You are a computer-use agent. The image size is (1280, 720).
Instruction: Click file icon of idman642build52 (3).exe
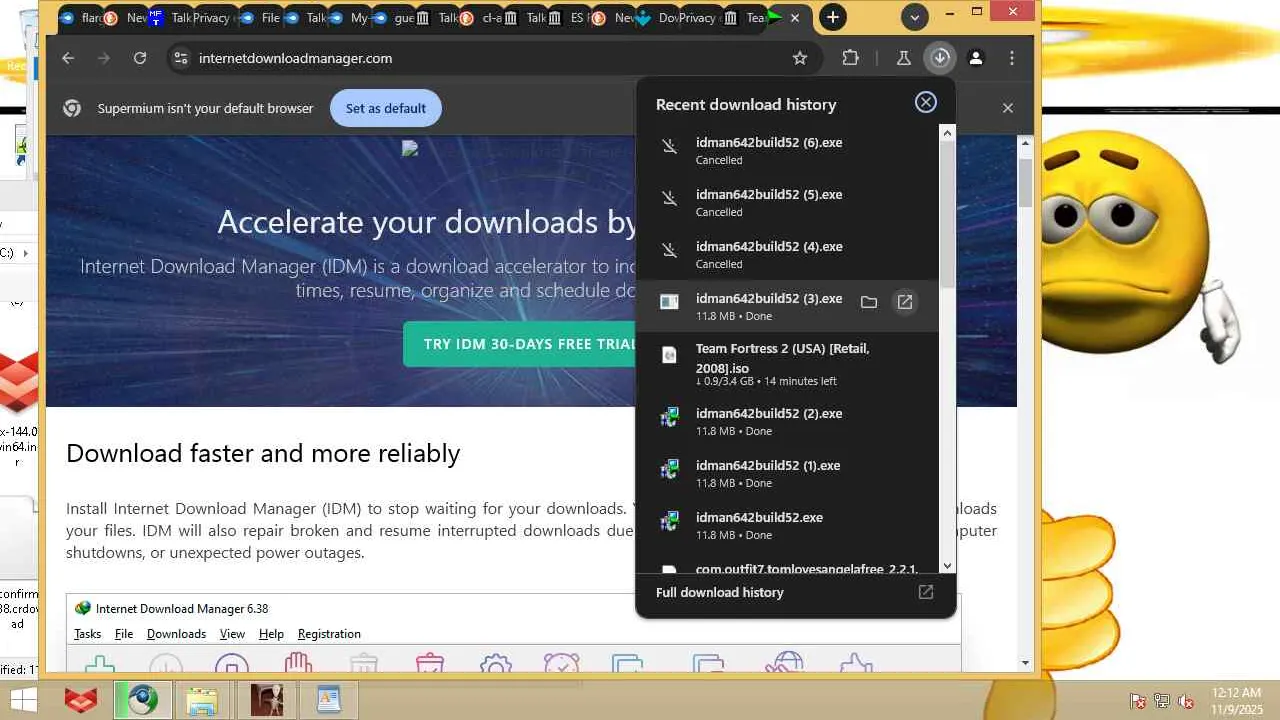670,302
